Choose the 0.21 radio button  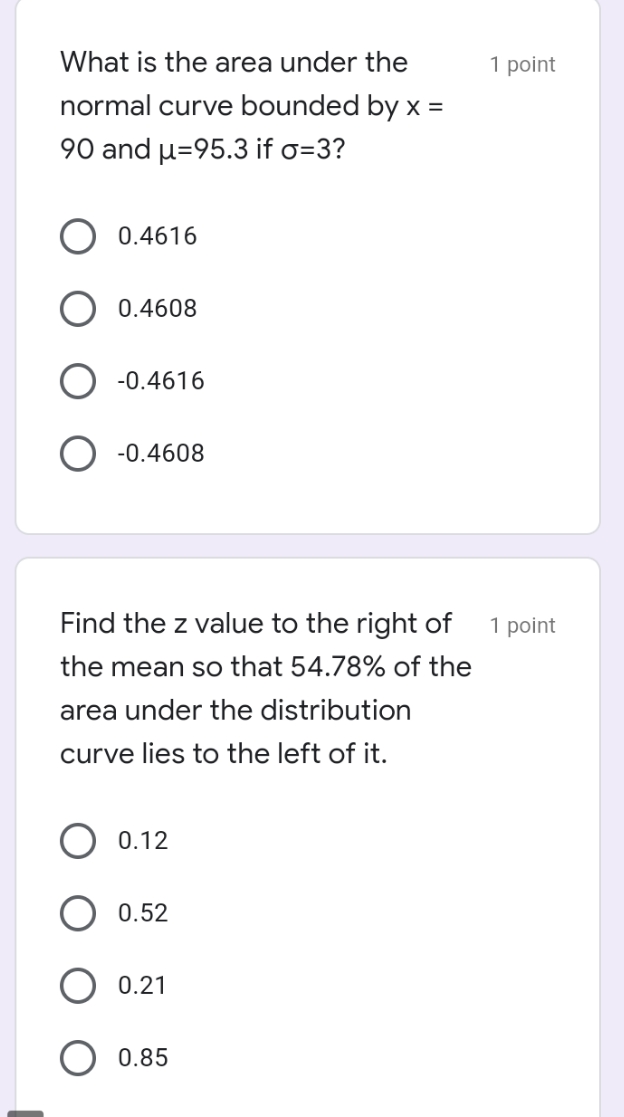coord(77,985)
